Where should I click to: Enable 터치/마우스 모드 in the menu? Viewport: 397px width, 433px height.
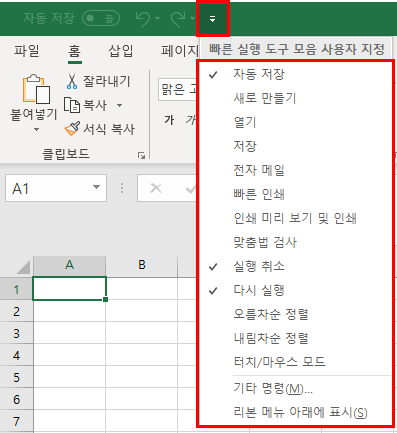click(x=295, y=362)
